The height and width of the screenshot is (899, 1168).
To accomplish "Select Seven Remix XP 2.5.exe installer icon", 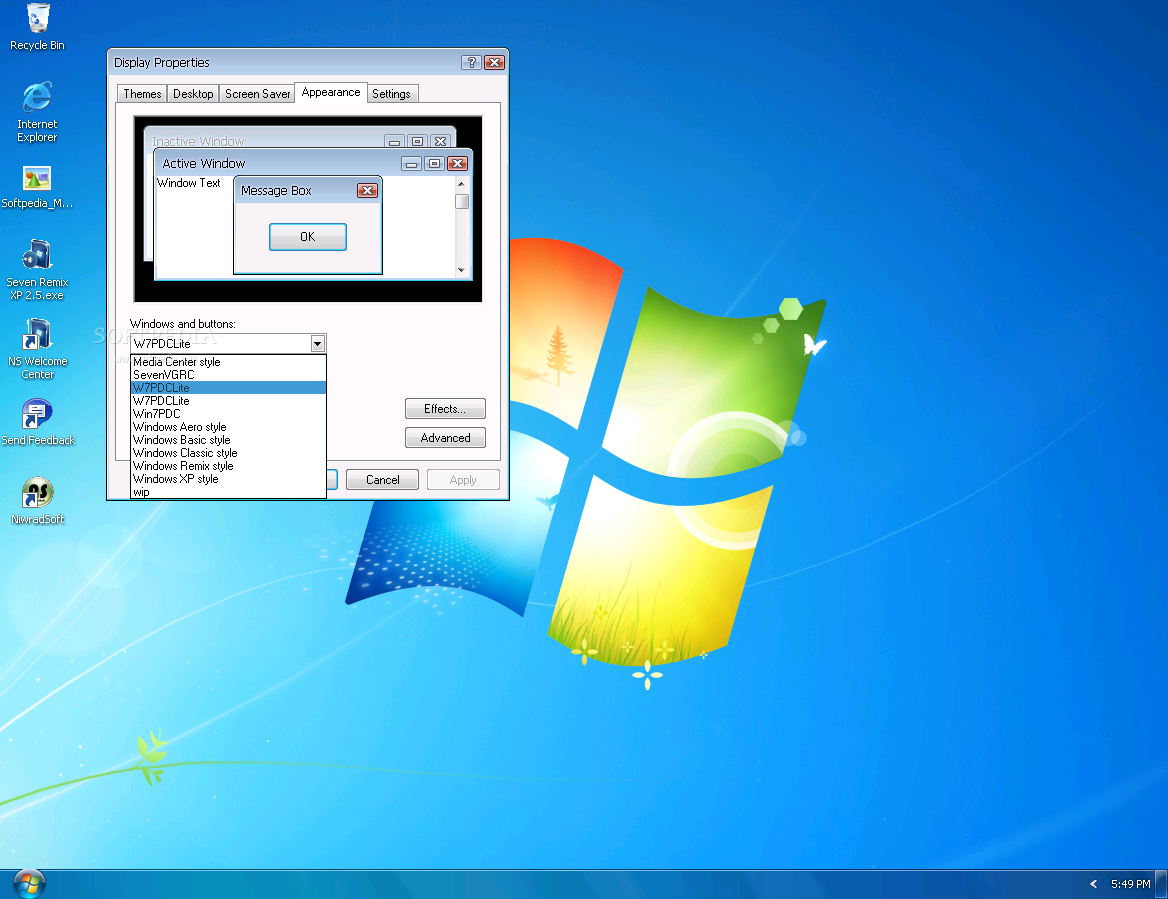I will (x=37, y=269).
